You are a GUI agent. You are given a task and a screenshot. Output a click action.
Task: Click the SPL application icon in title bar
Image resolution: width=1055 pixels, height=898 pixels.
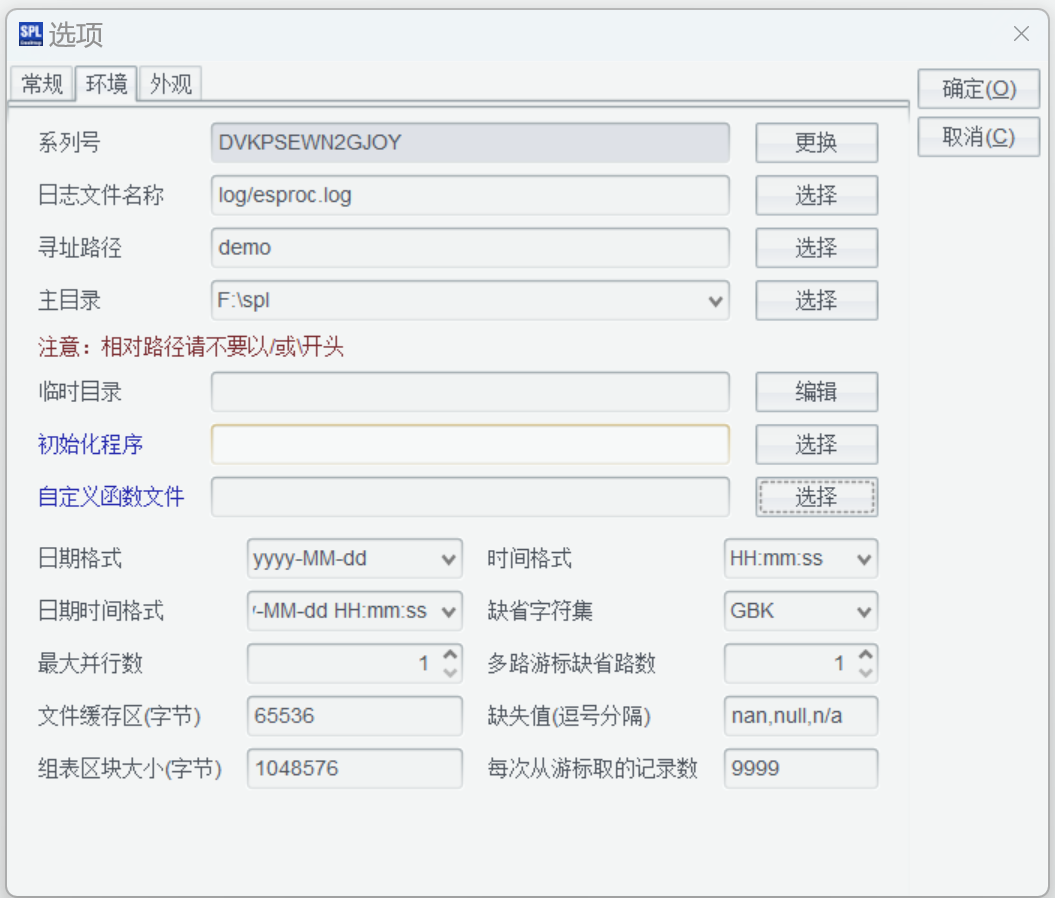coord(30,35)
